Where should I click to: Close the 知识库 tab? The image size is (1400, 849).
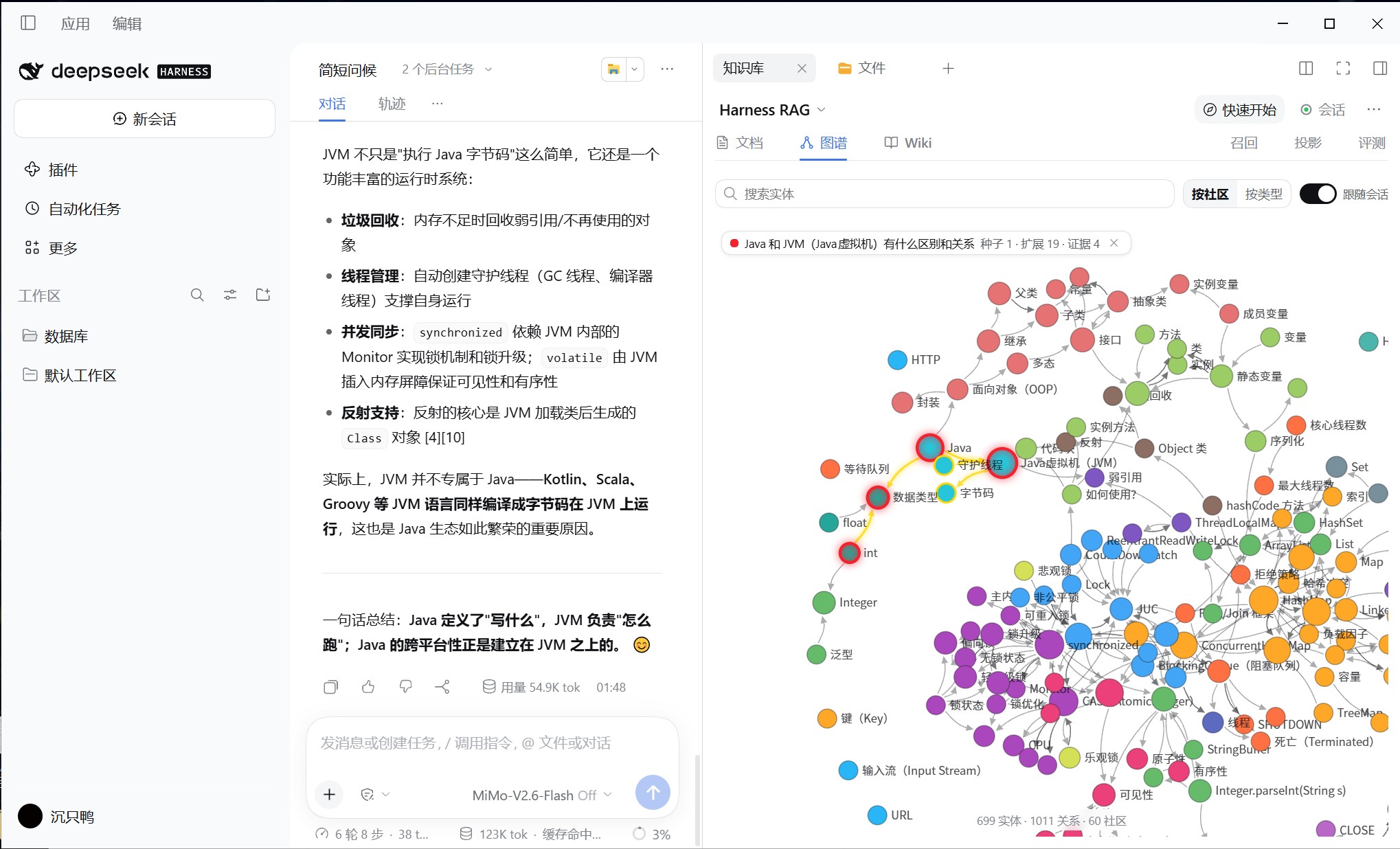click(x=802, y=68)
